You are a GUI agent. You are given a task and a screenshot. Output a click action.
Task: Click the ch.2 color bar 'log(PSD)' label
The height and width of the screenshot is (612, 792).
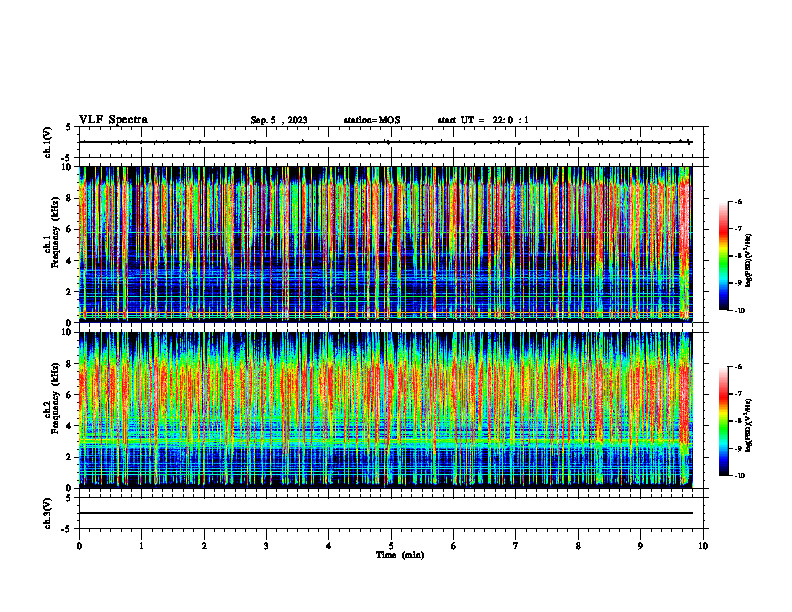(x=749, y=426)
